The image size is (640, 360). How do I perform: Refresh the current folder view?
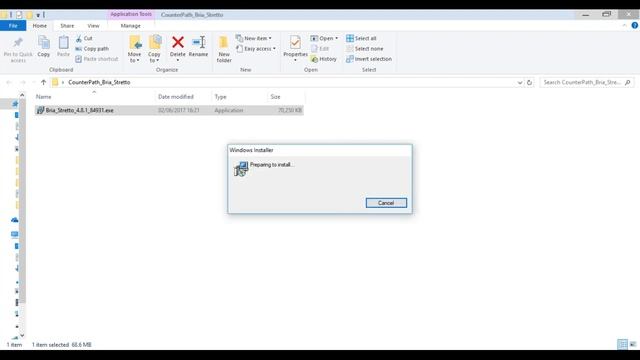(529, 82)
